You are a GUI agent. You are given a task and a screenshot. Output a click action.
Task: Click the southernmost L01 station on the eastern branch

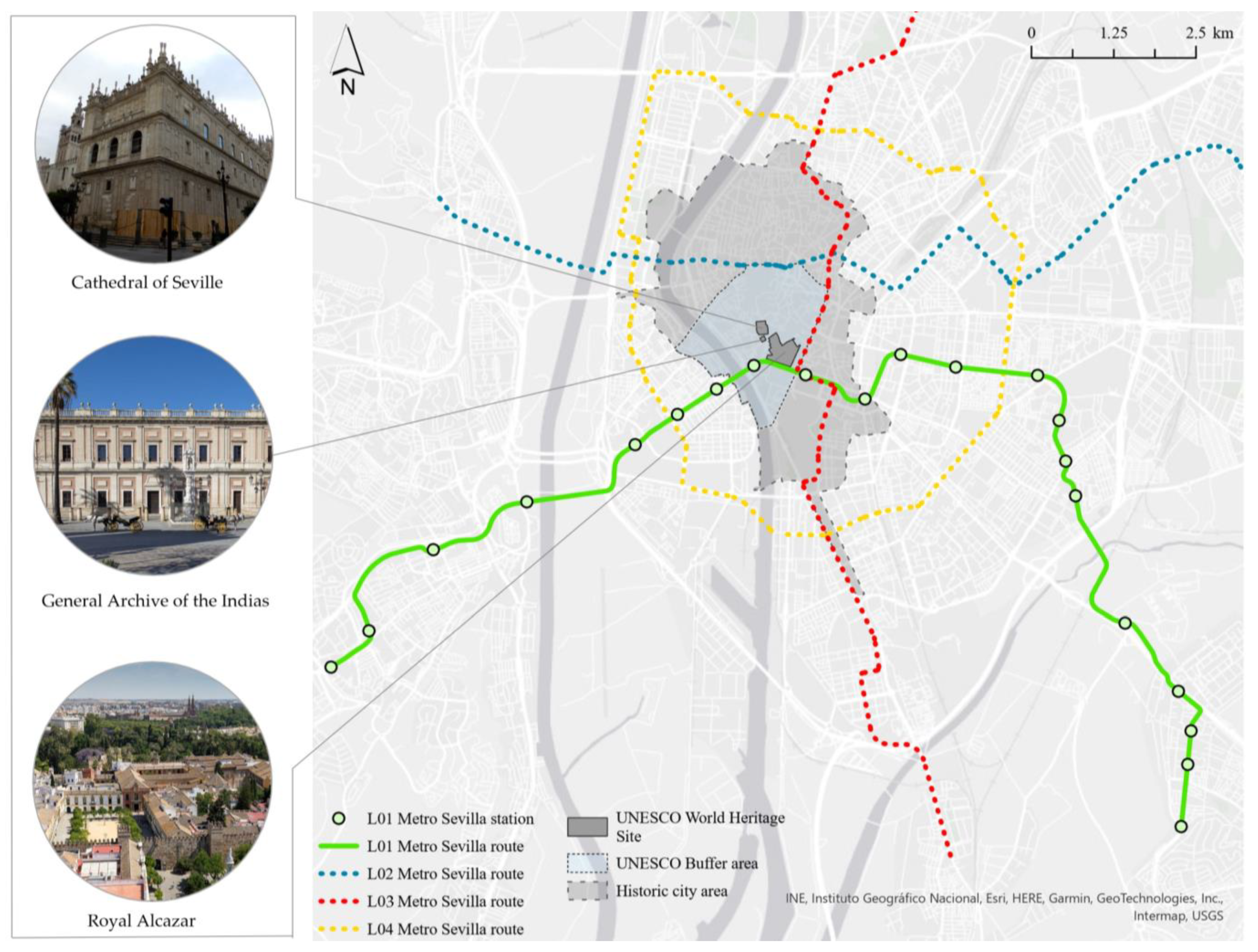point(1181,827)
